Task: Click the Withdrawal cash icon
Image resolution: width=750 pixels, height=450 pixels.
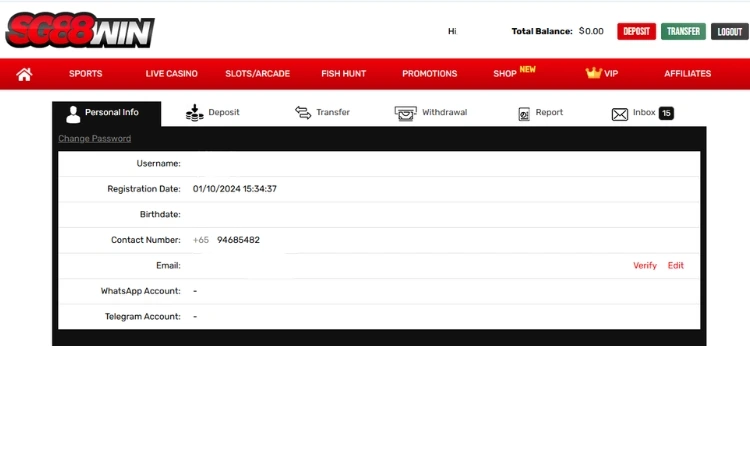Action: pyautogui.click(x=405, y=113)
